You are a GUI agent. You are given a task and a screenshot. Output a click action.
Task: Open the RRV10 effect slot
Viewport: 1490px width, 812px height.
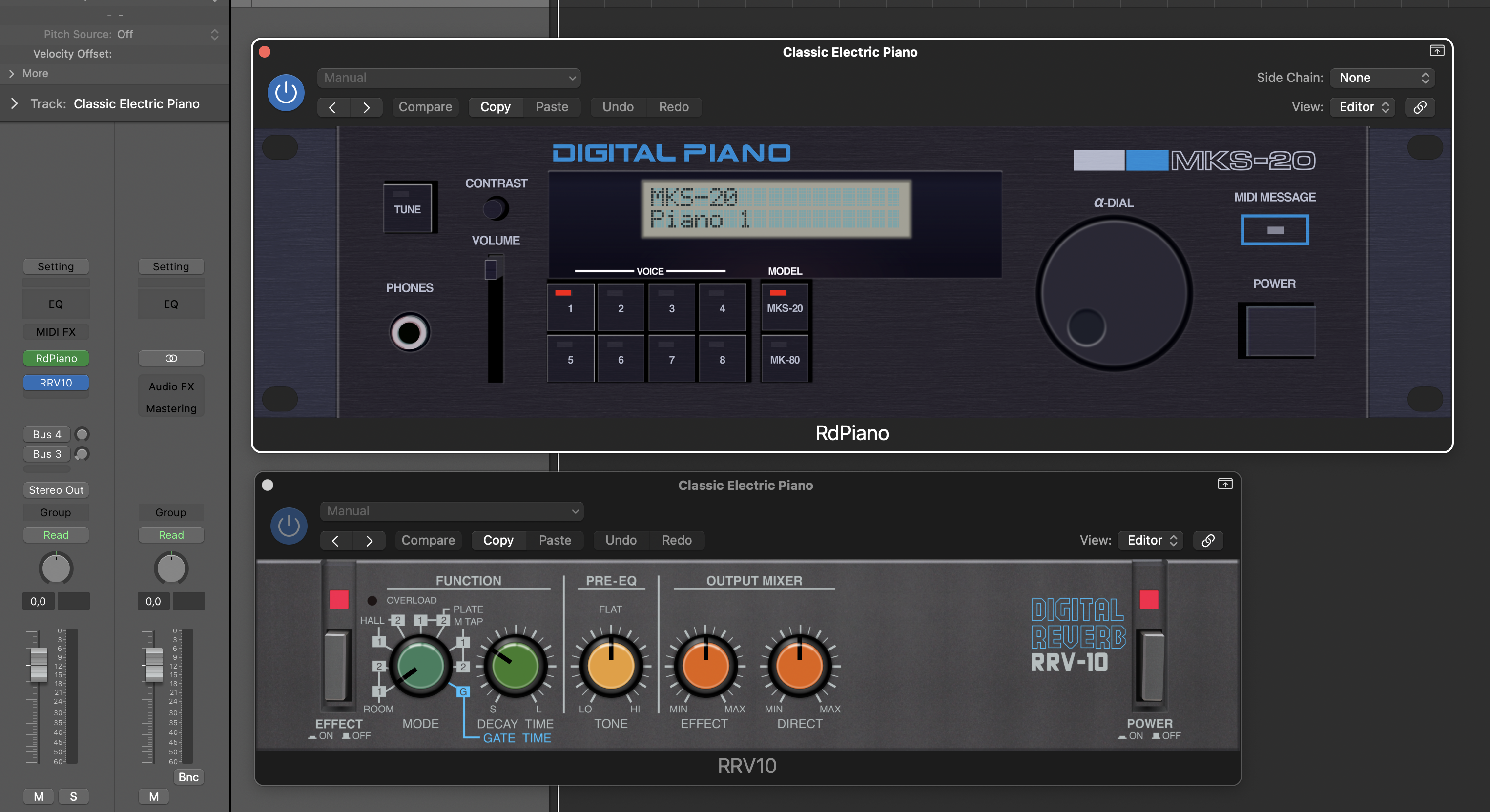[56, 382]
